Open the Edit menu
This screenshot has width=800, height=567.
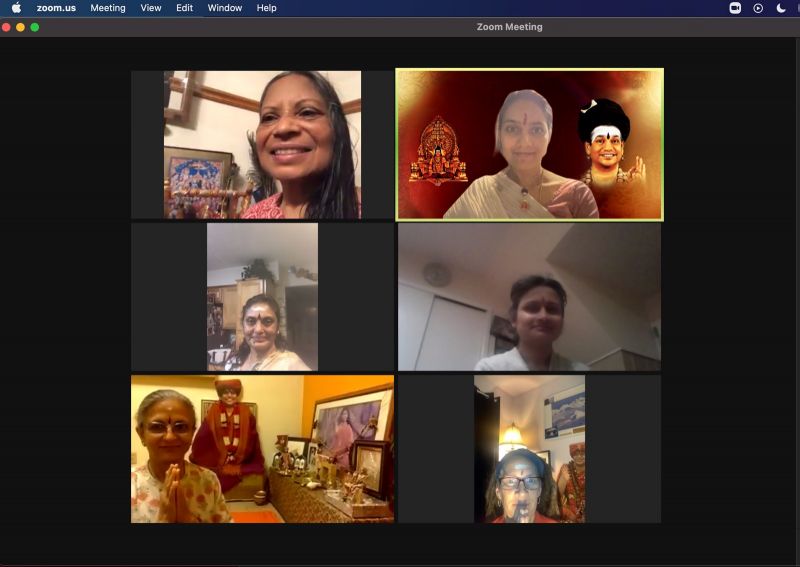[184, 8]
